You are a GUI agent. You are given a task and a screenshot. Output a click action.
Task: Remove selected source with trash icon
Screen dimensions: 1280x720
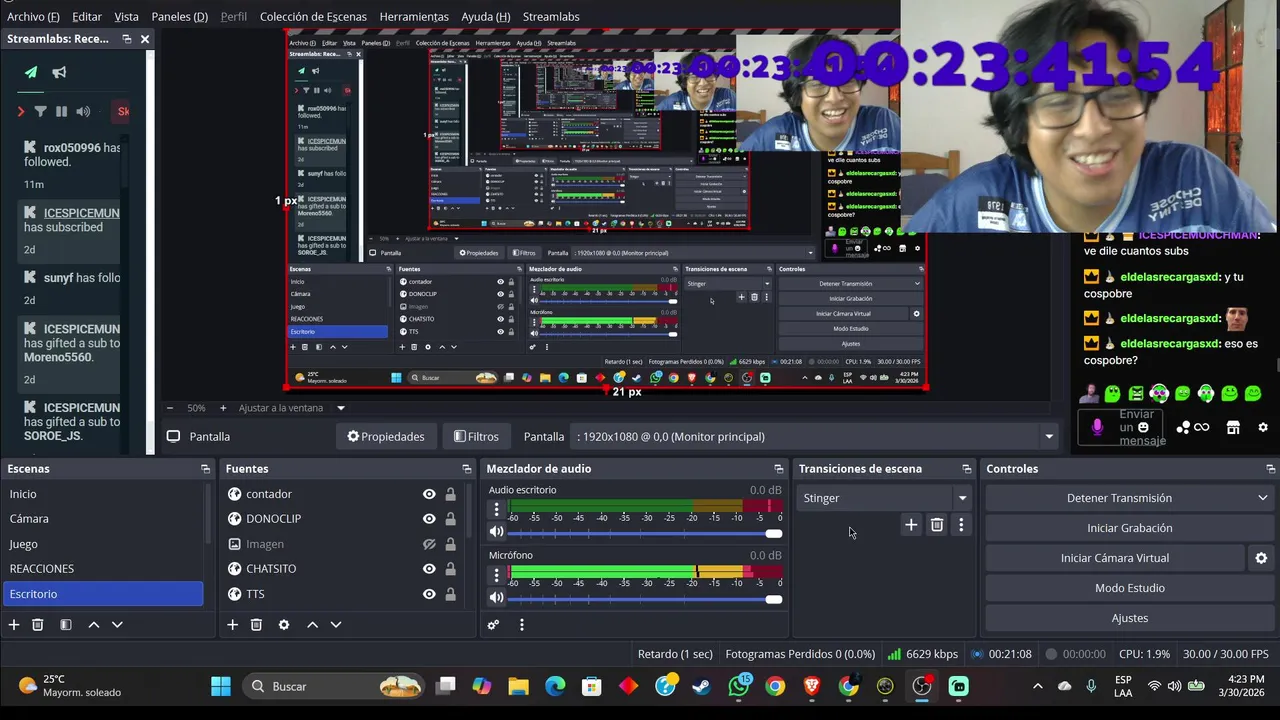tap(256, 625)
